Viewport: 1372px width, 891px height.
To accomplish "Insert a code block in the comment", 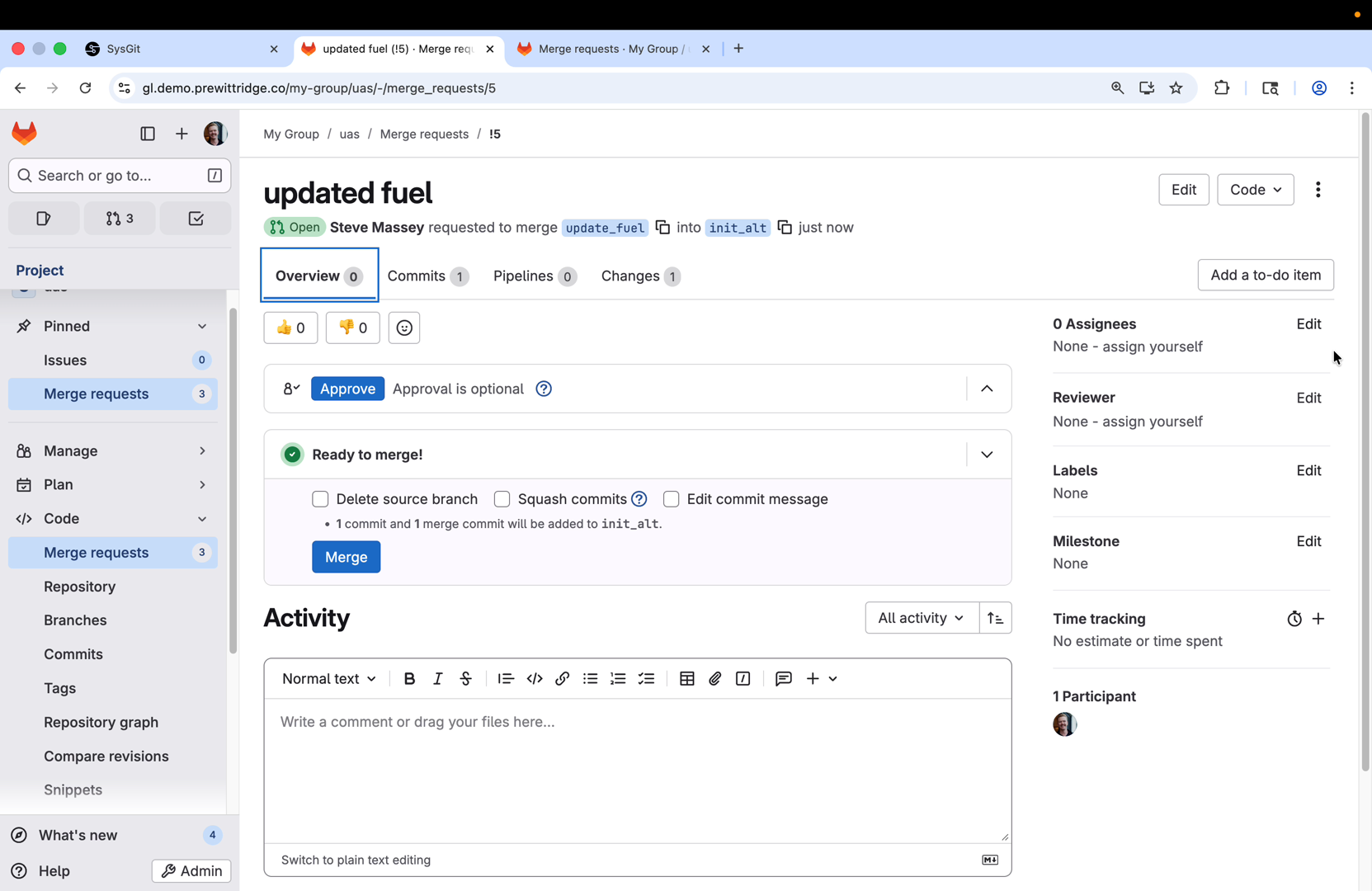I will 534,678.
